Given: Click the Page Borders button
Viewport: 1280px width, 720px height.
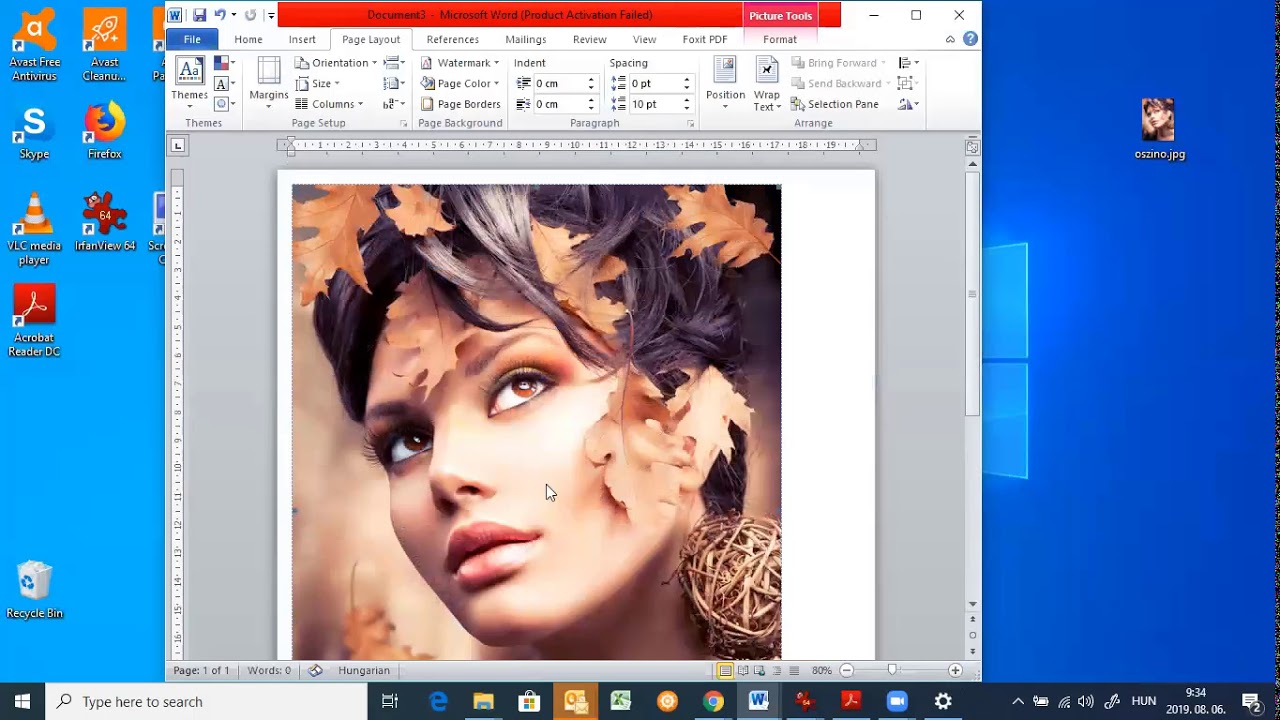Looking at the screenshot, I should click(x=460, y=104).
